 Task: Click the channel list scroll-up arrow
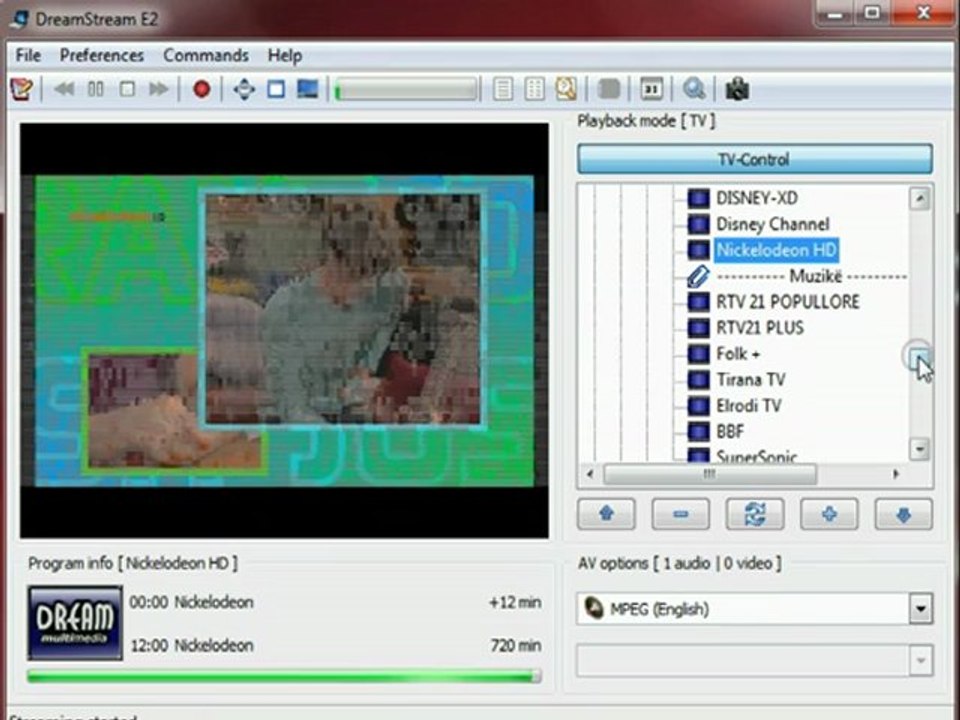click(x=920, y=198)
